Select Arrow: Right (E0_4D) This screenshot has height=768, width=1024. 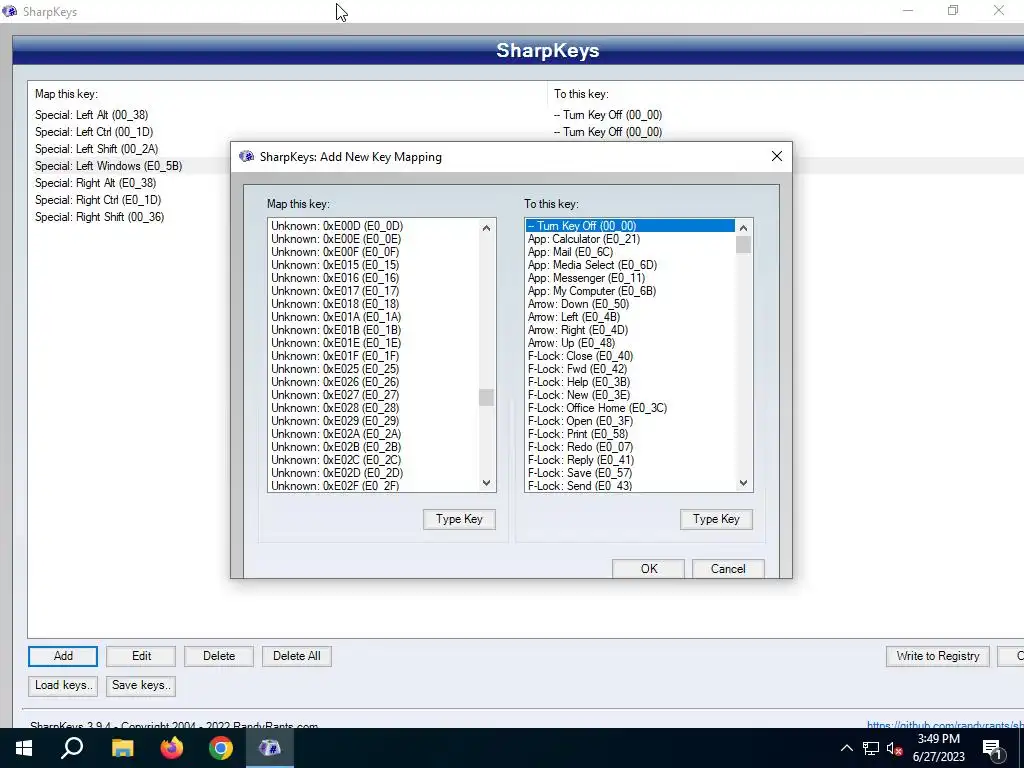tap(630, 330)
